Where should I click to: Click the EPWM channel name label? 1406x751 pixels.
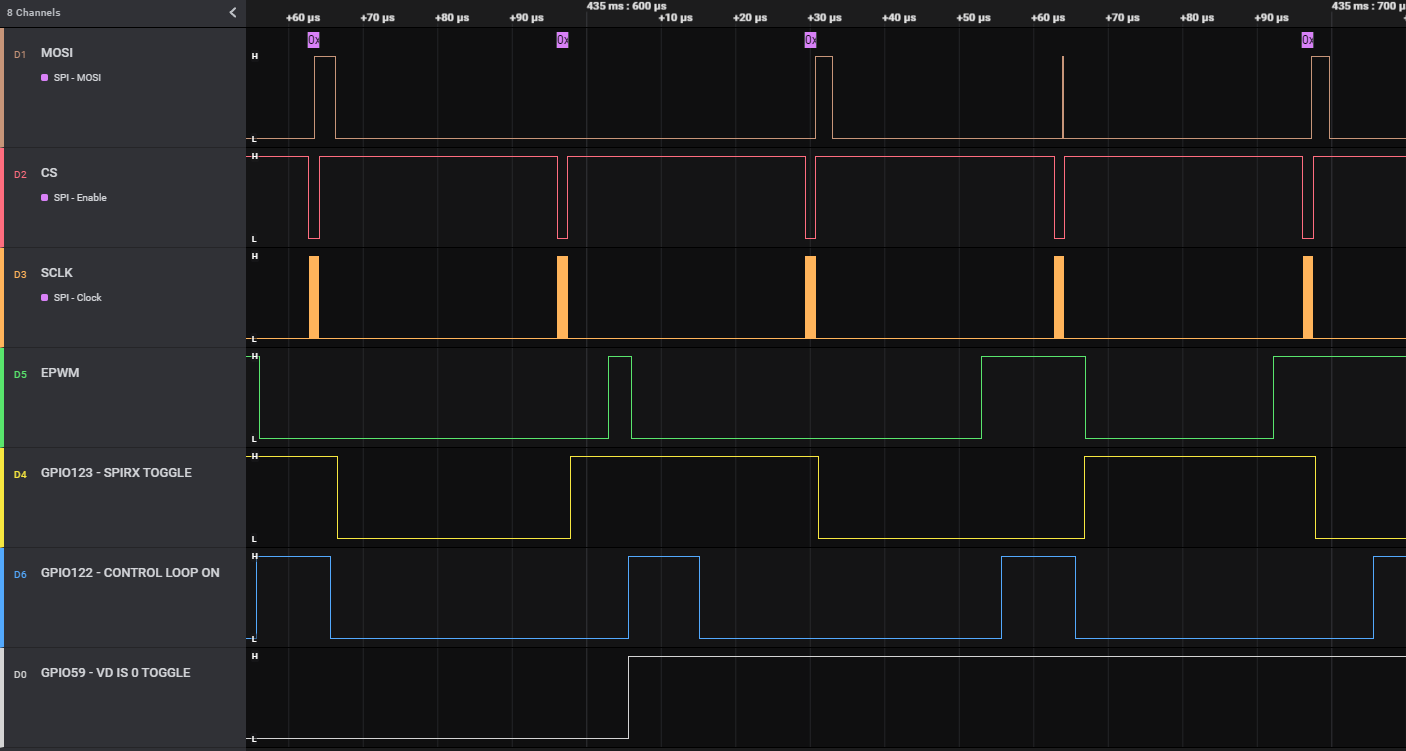(x=59, y=373)
